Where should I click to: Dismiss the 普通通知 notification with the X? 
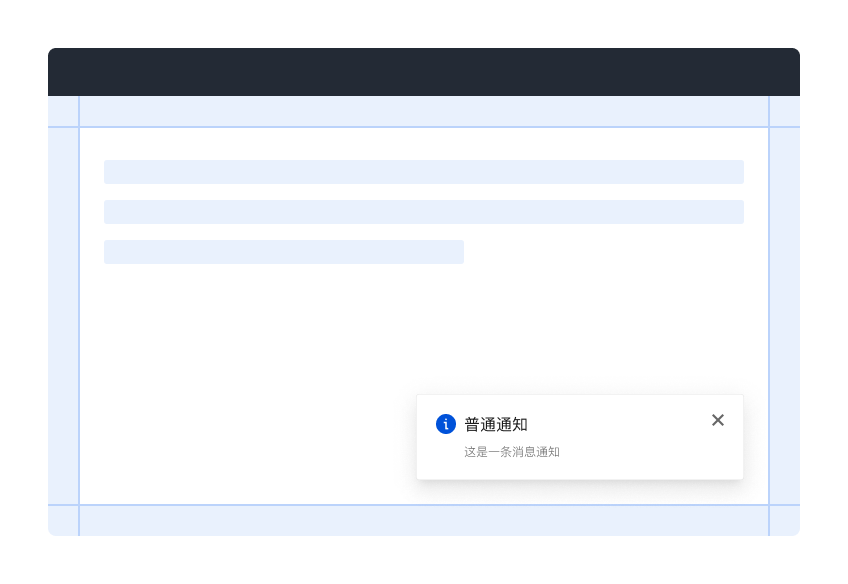point(718,420)
